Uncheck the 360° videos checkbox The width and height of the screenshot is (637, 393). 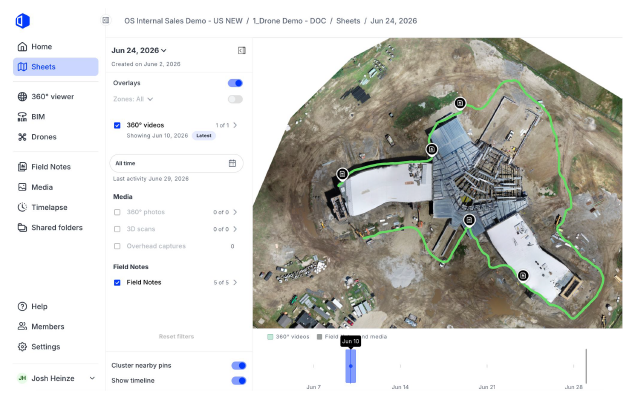click(x=117, y=125)
